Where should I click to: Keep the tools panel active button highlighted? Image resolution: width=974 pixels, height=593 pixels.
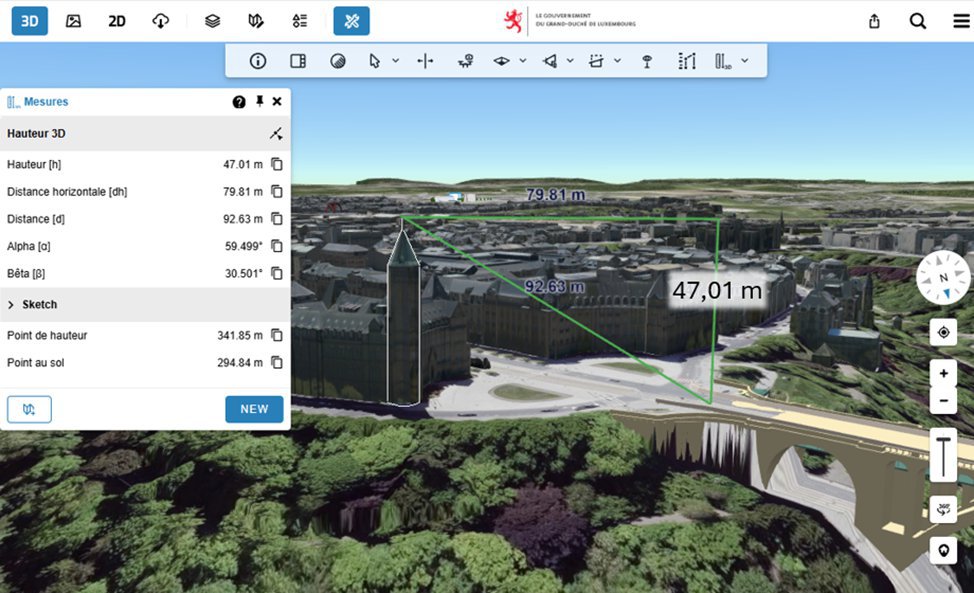coord(351,20)
